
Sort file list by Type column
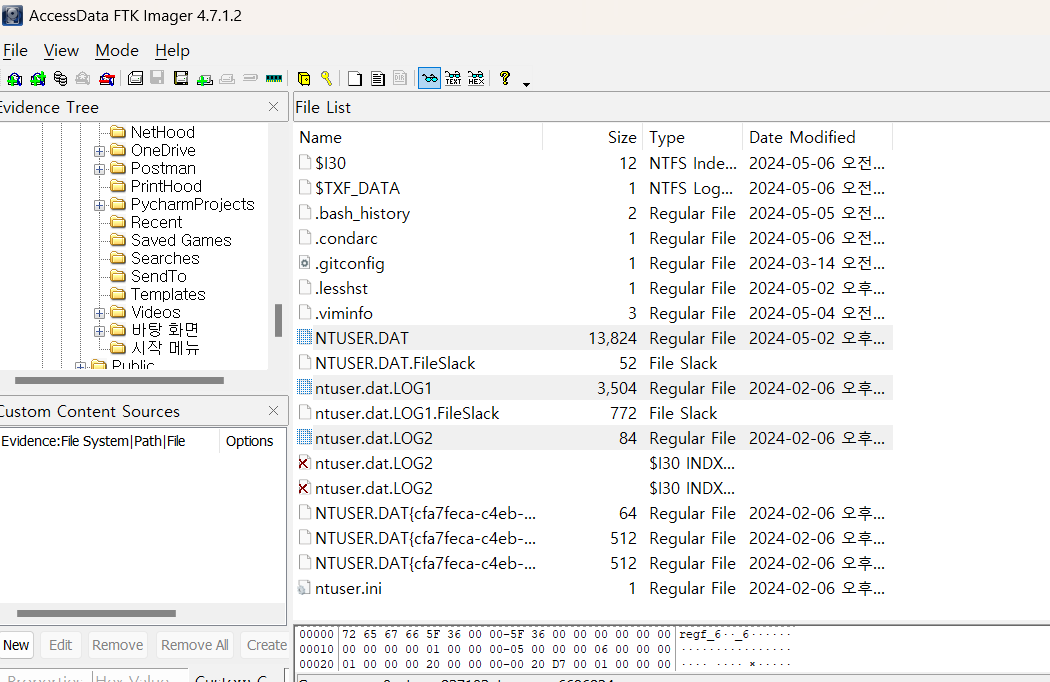(x=692, y=137)
